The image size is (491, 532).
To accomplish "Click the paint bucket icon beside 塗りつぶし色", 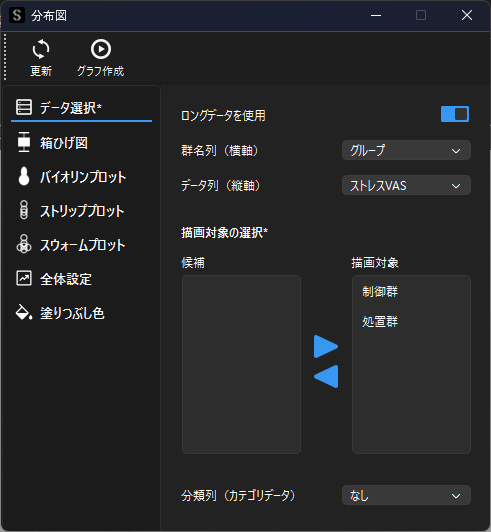I will (24, 312).
